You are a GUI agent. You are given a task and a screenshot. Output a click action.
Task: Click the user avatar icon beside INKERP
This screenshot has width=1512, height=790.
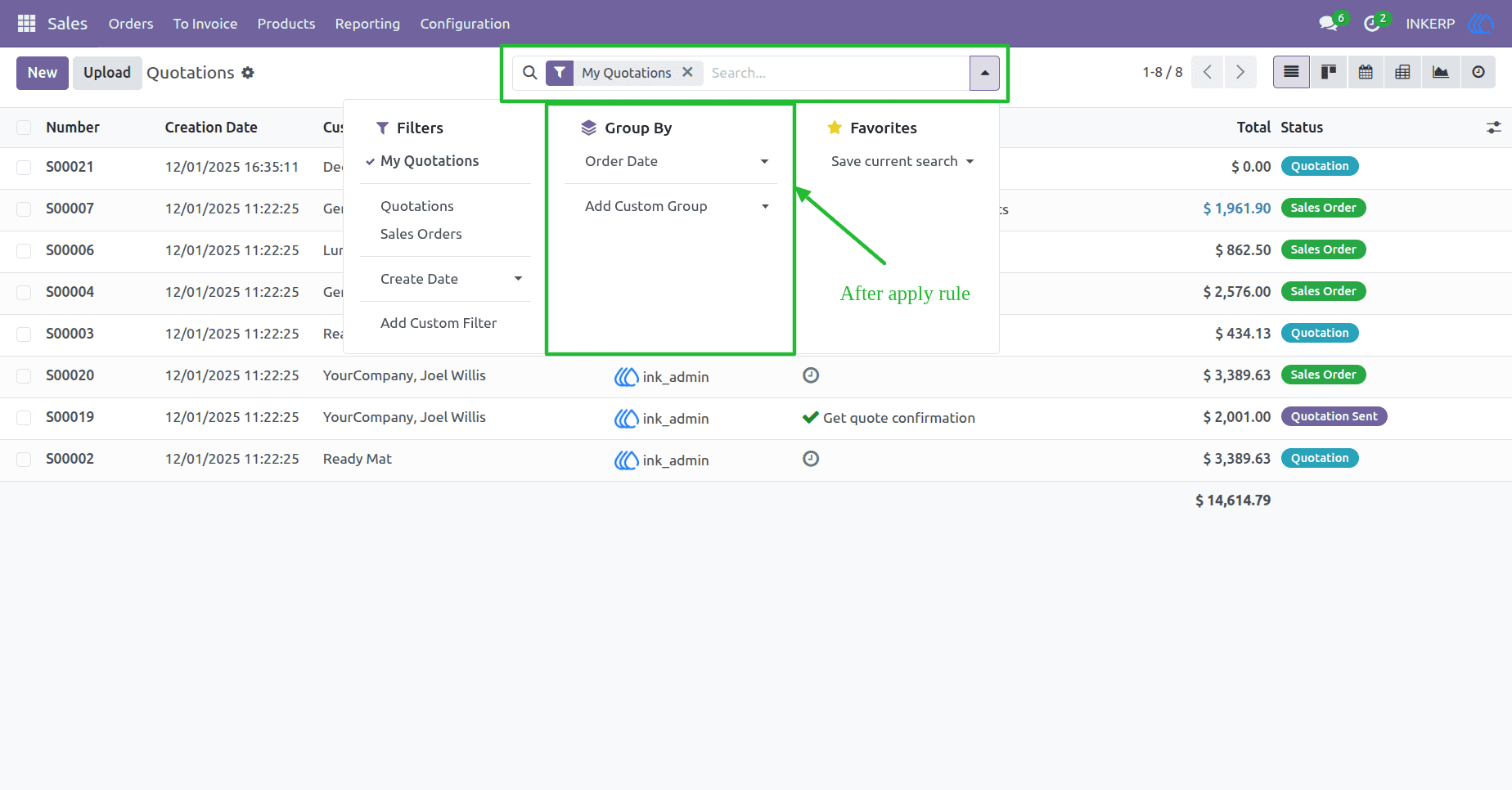pyautogui.click(x=1481, y=24)
